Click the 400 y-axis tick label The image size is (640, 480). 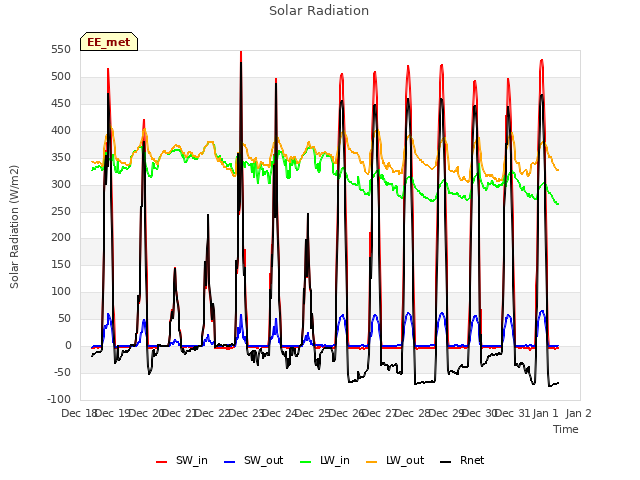61,130
